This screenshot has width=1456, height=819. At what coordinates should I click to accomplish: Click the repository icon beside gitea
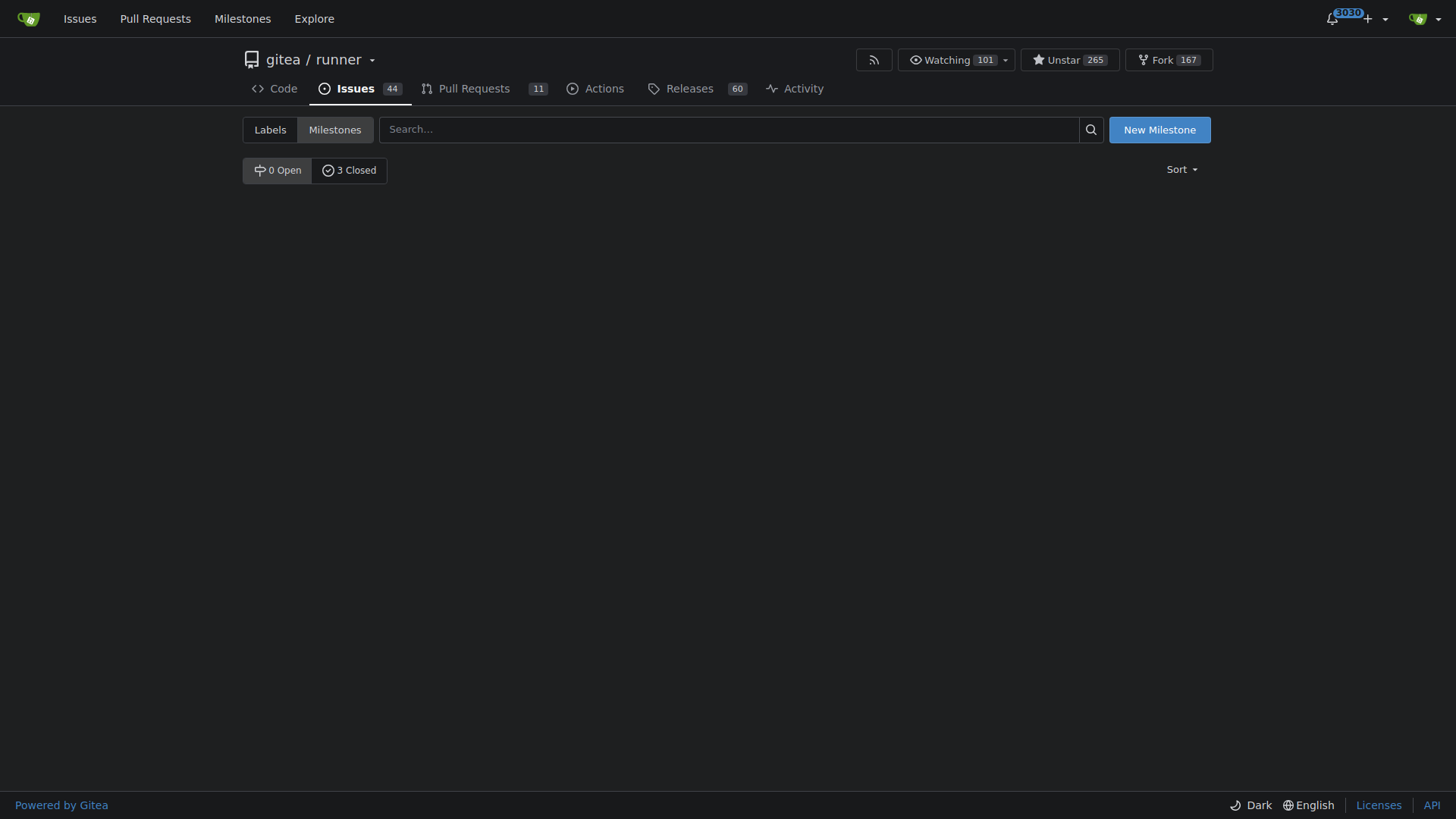click(x=252, y=60)
